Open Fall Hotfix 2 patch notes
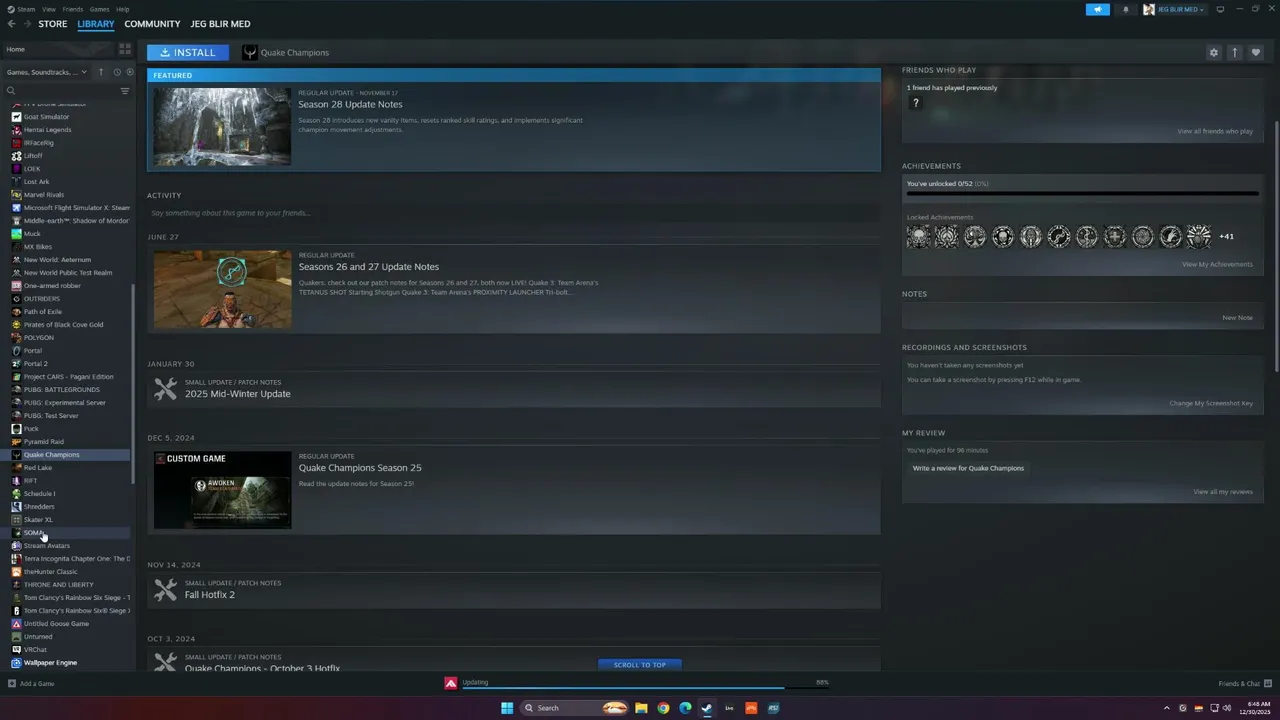This screenshot has height=720, width=1280. click(209, 595)
